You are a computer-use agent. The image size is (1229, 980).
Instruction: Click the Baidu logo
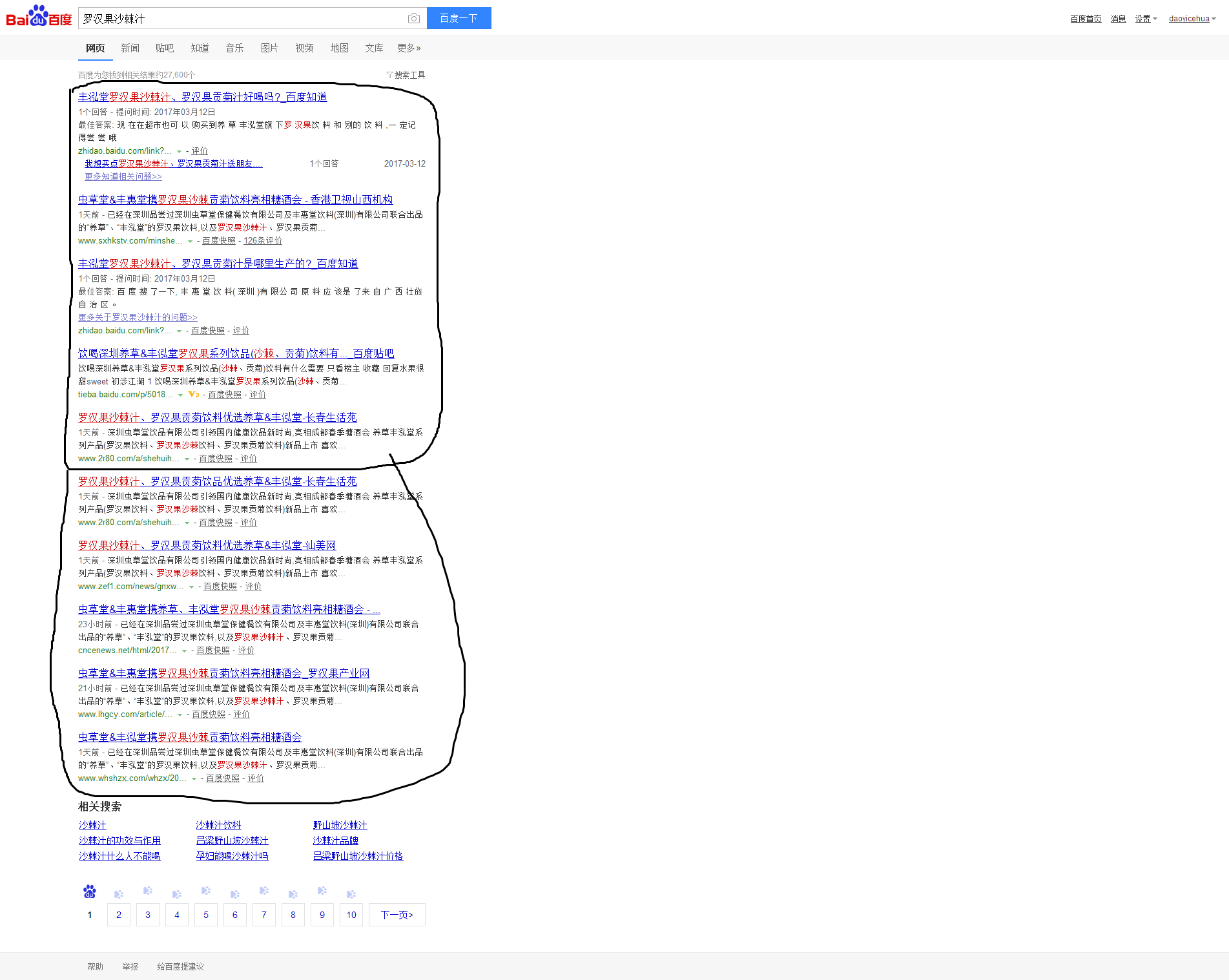pyautogui.click(x=39, y=17)
